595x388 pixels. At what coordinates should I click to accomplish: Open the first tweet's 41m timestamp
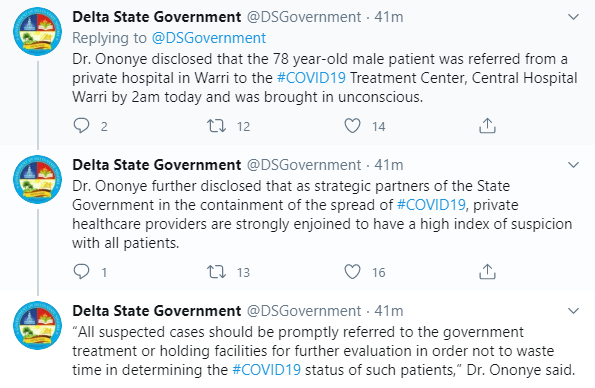coord(389,17)
